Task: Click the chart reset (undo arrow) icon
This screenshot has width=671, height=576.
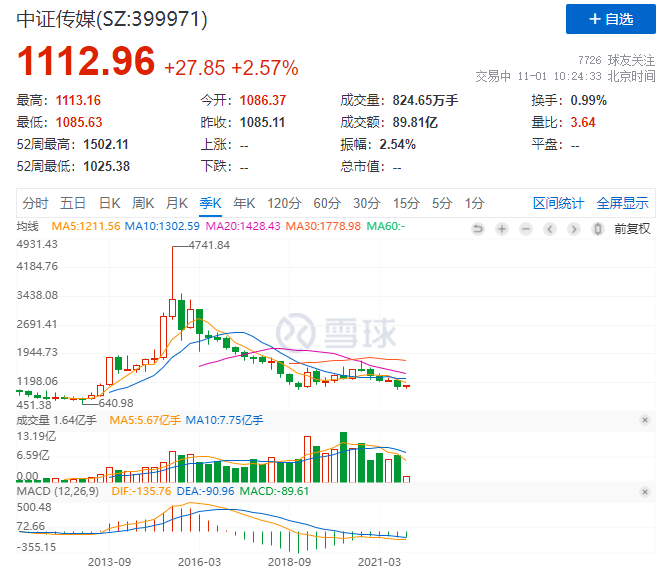Action: coord(478,229)
